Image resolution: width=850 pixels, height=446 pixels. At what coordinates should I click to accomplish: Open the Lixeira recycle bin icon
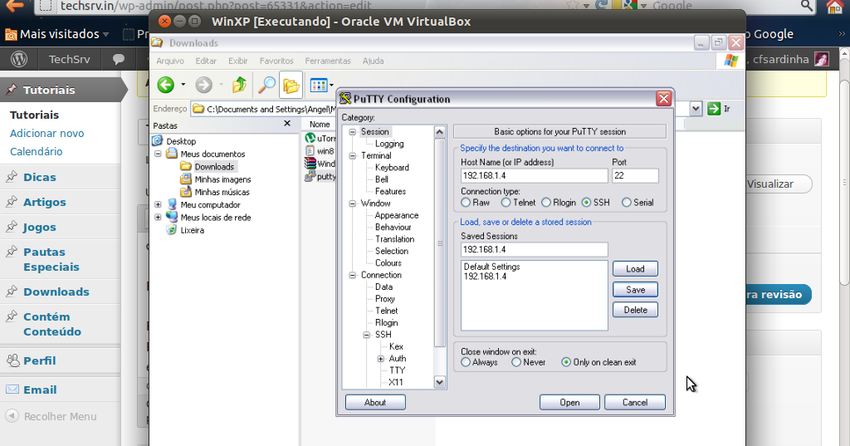[172, 230]
